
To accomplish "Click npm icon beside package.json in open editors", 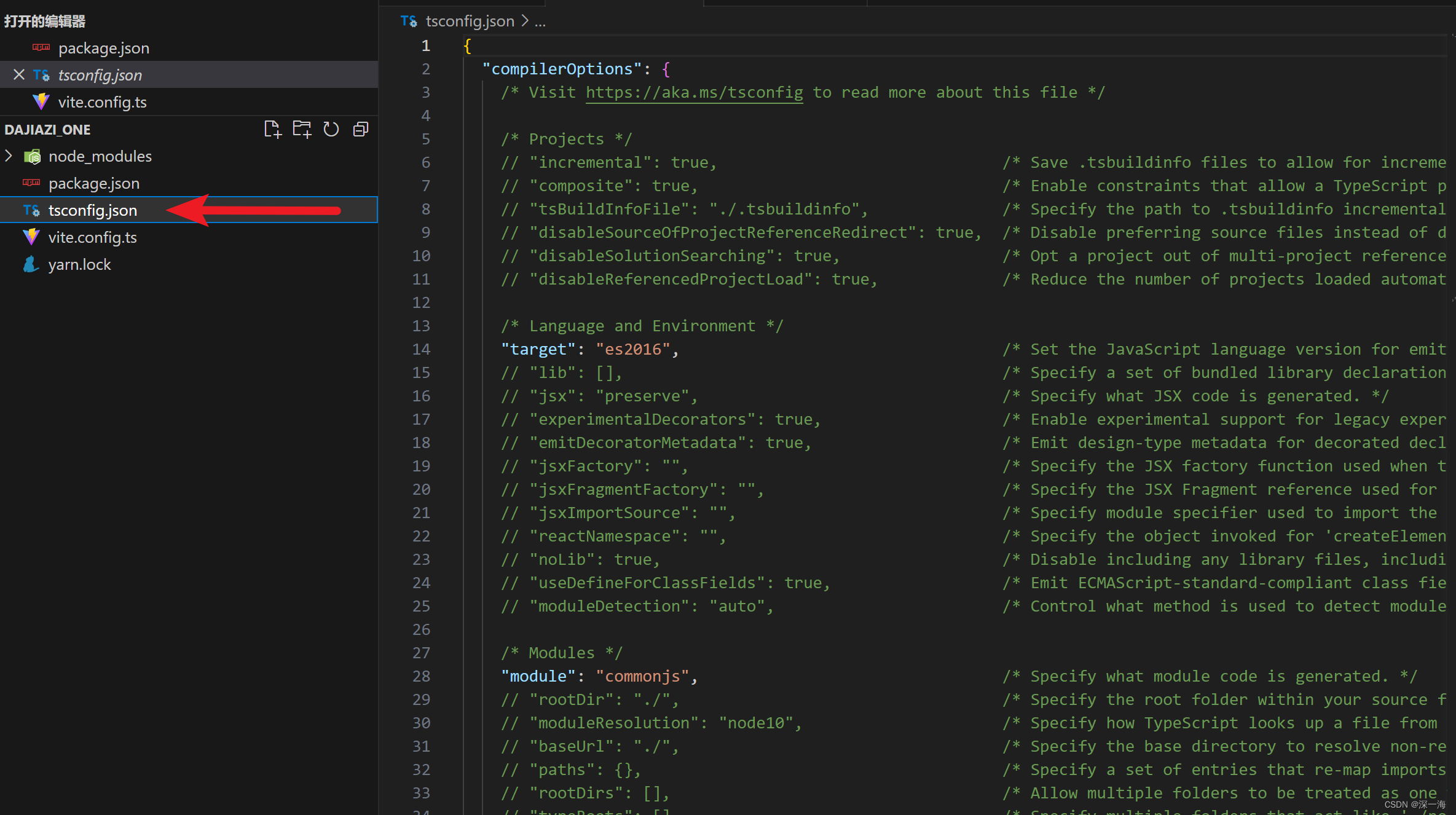I will point(41,48).
